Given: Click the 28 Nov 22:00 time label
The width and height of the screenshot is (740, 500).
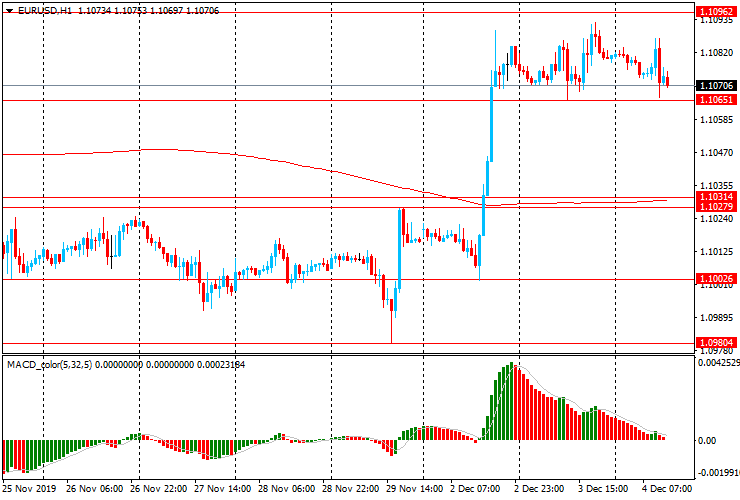Looking at the screenshot, I should tap(351, 488).
